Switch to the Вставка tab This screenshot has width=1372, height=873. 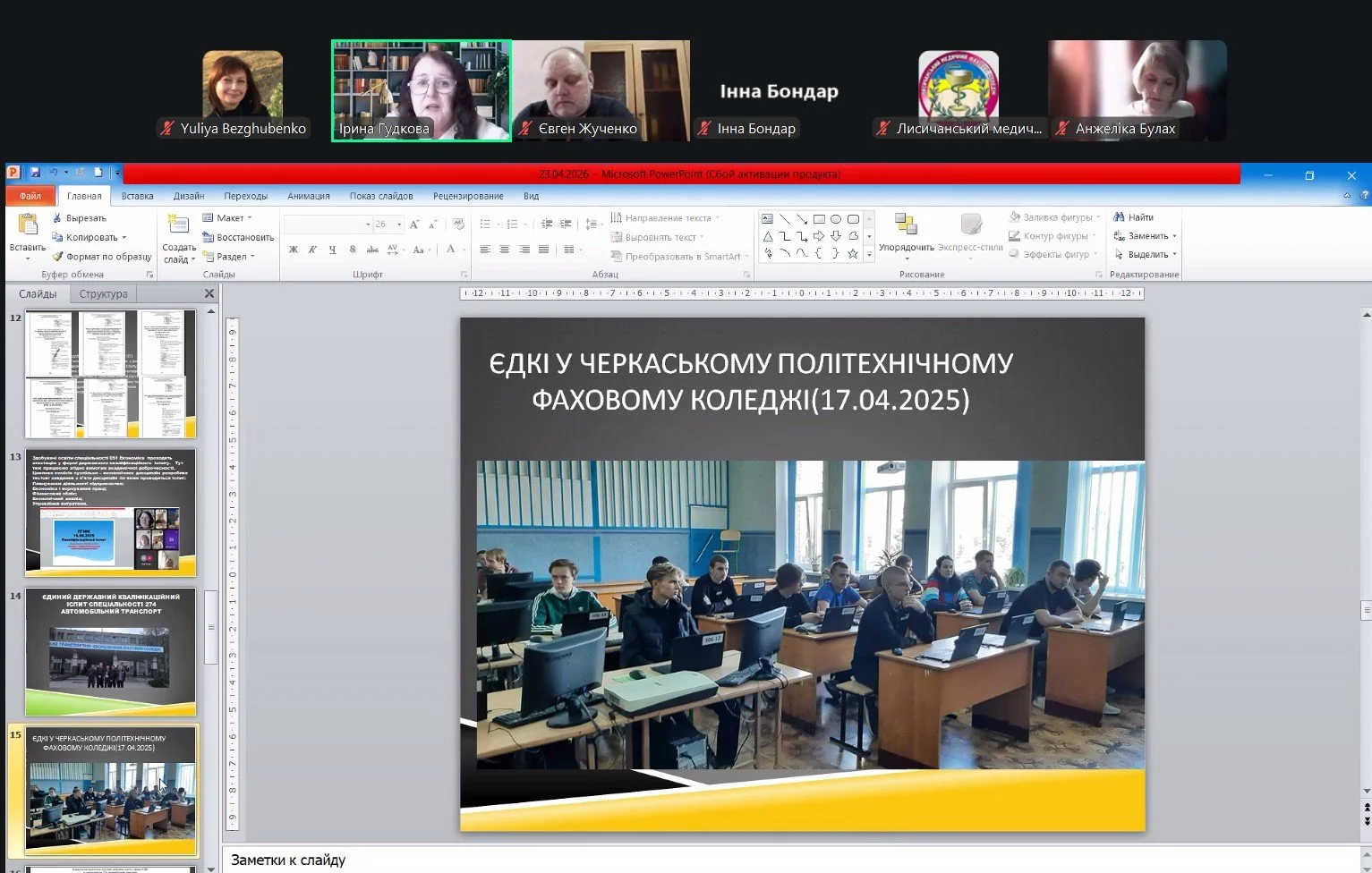(x=138, y=196)
